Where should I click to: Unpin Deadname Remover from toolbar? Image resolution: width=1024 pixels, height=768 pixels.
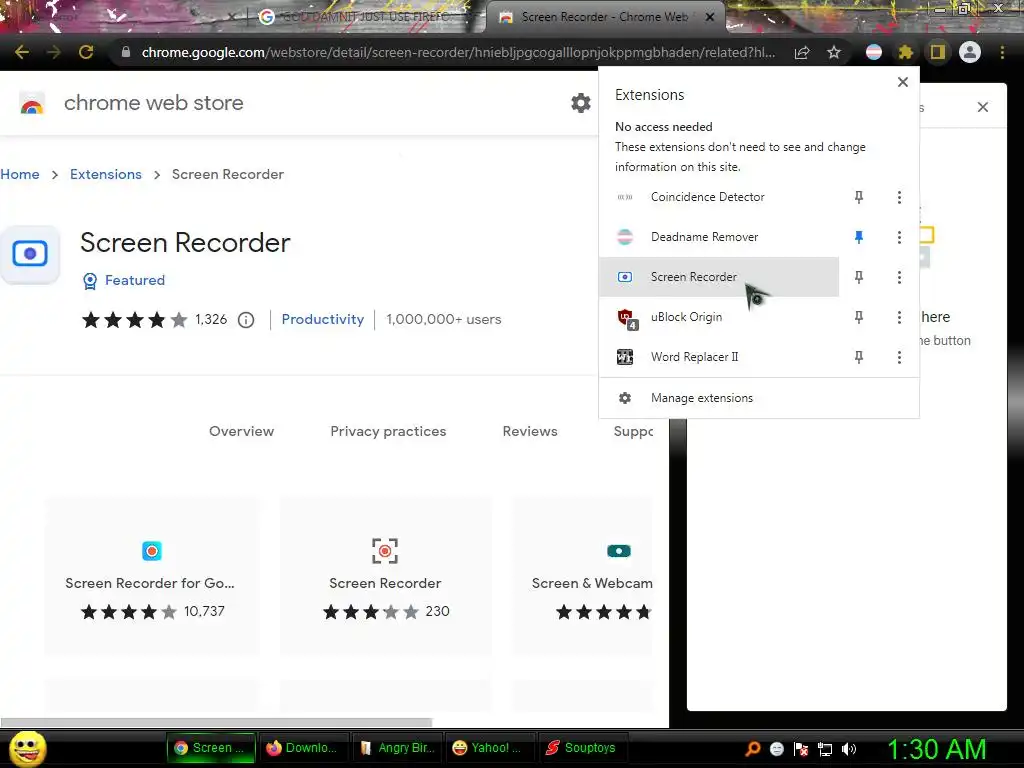click(859, 237)
